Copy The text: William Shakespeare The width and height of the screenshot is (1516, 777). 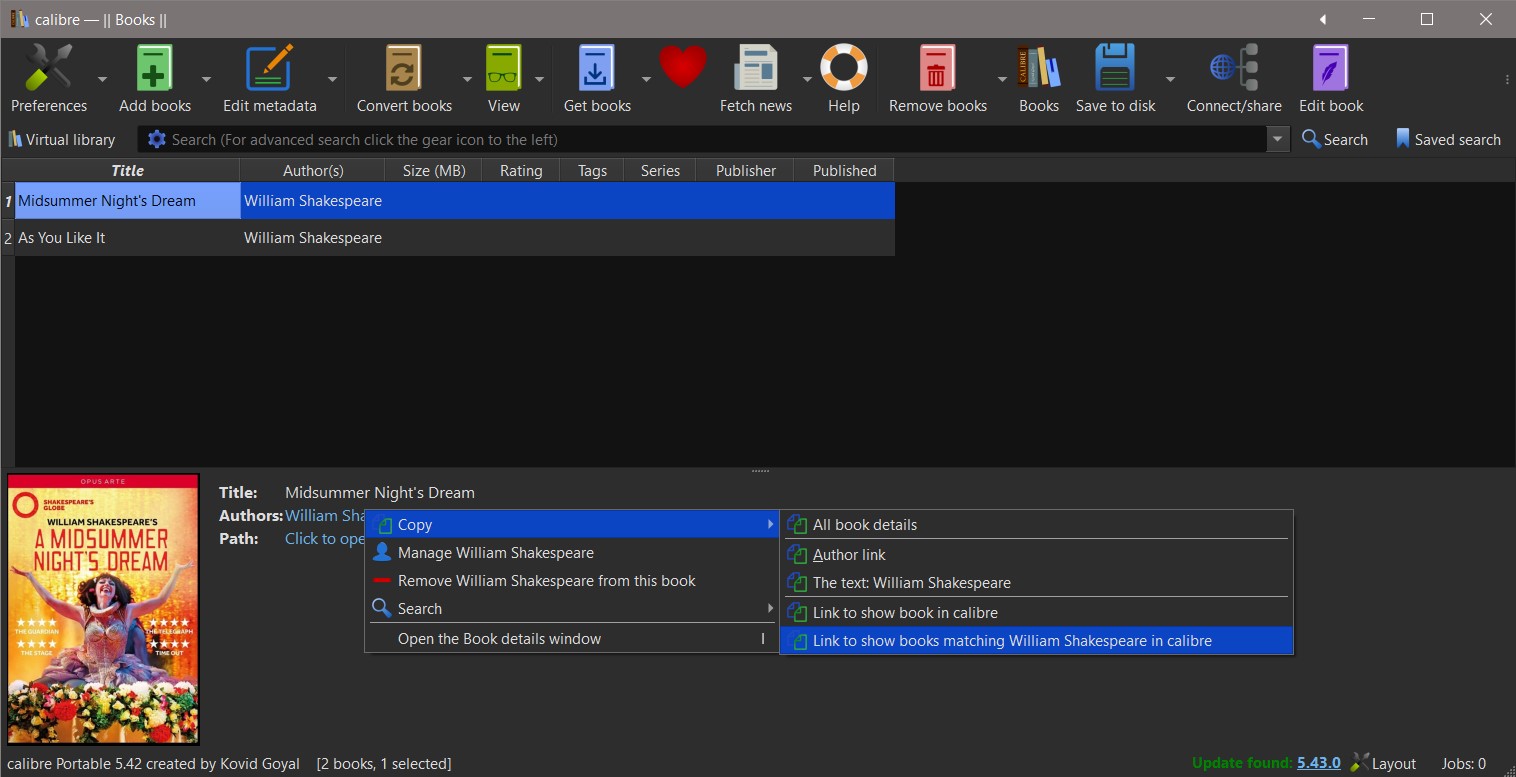coord(1036,582)
